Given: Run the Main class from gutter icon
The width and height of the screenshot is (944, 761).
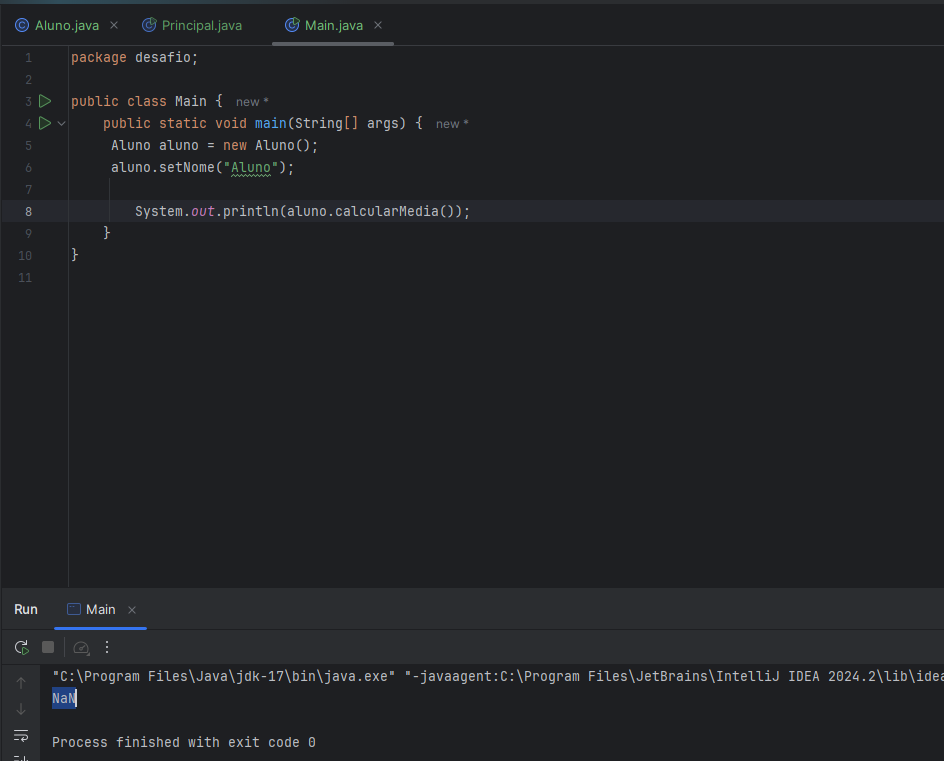Looking at the screenshot, I should (45, 101).
